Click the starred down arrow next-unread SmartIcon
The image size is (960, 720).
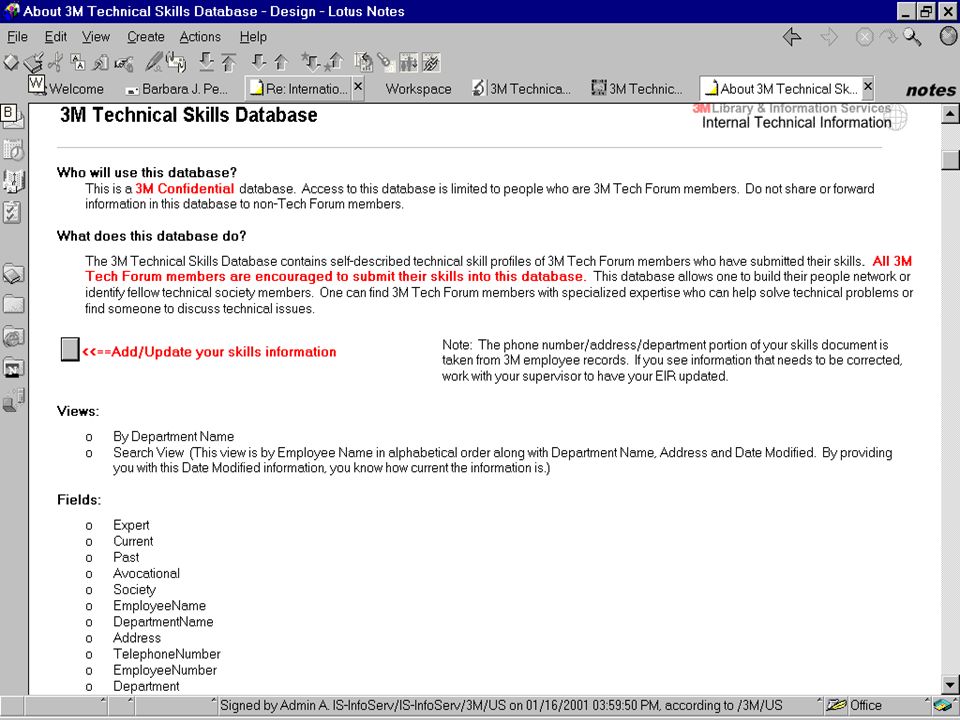pyautogui.click(x=311, y=61)
